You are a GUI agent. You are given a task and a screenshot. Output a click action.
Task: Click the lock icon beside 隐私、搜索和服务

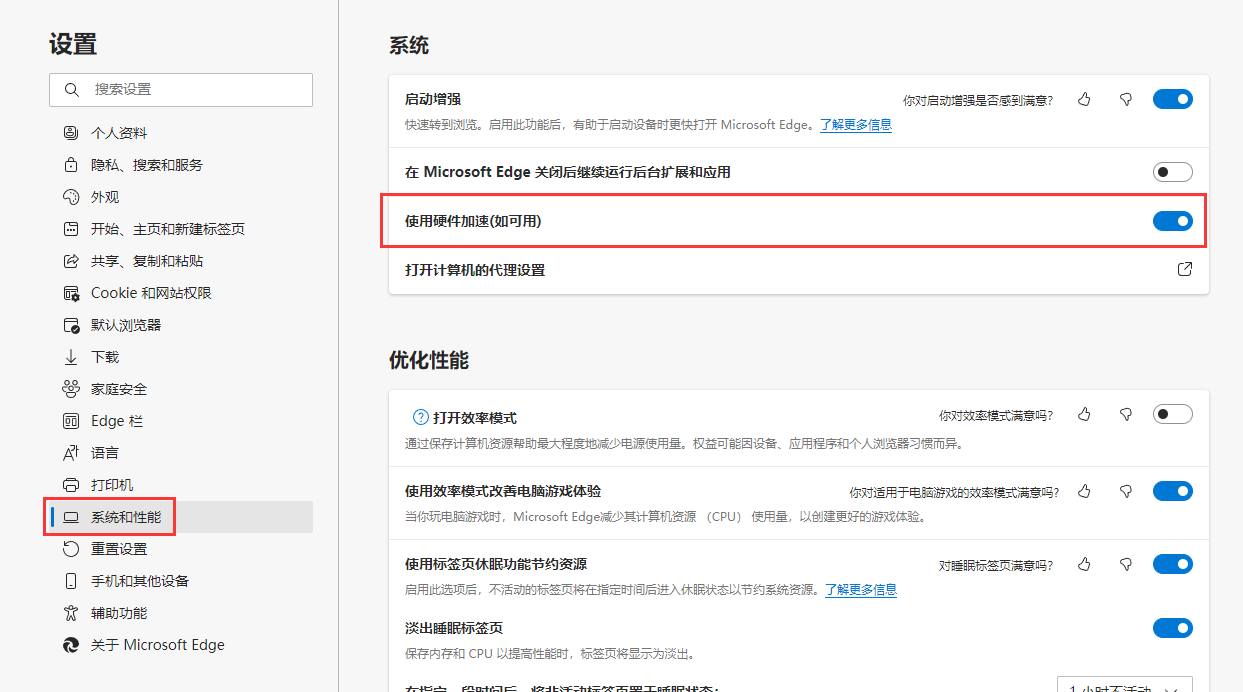(x=70, y=165)
